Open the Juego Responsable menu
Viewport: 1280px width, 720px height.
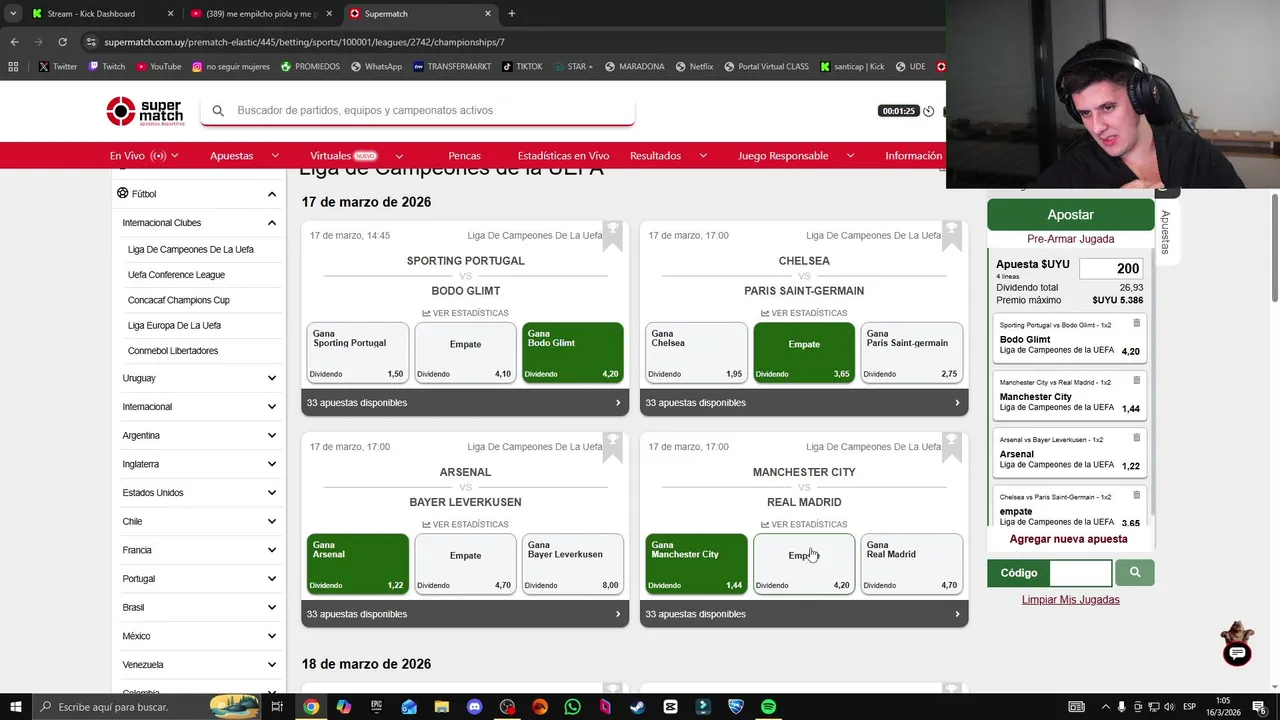(x=796, y=156)
